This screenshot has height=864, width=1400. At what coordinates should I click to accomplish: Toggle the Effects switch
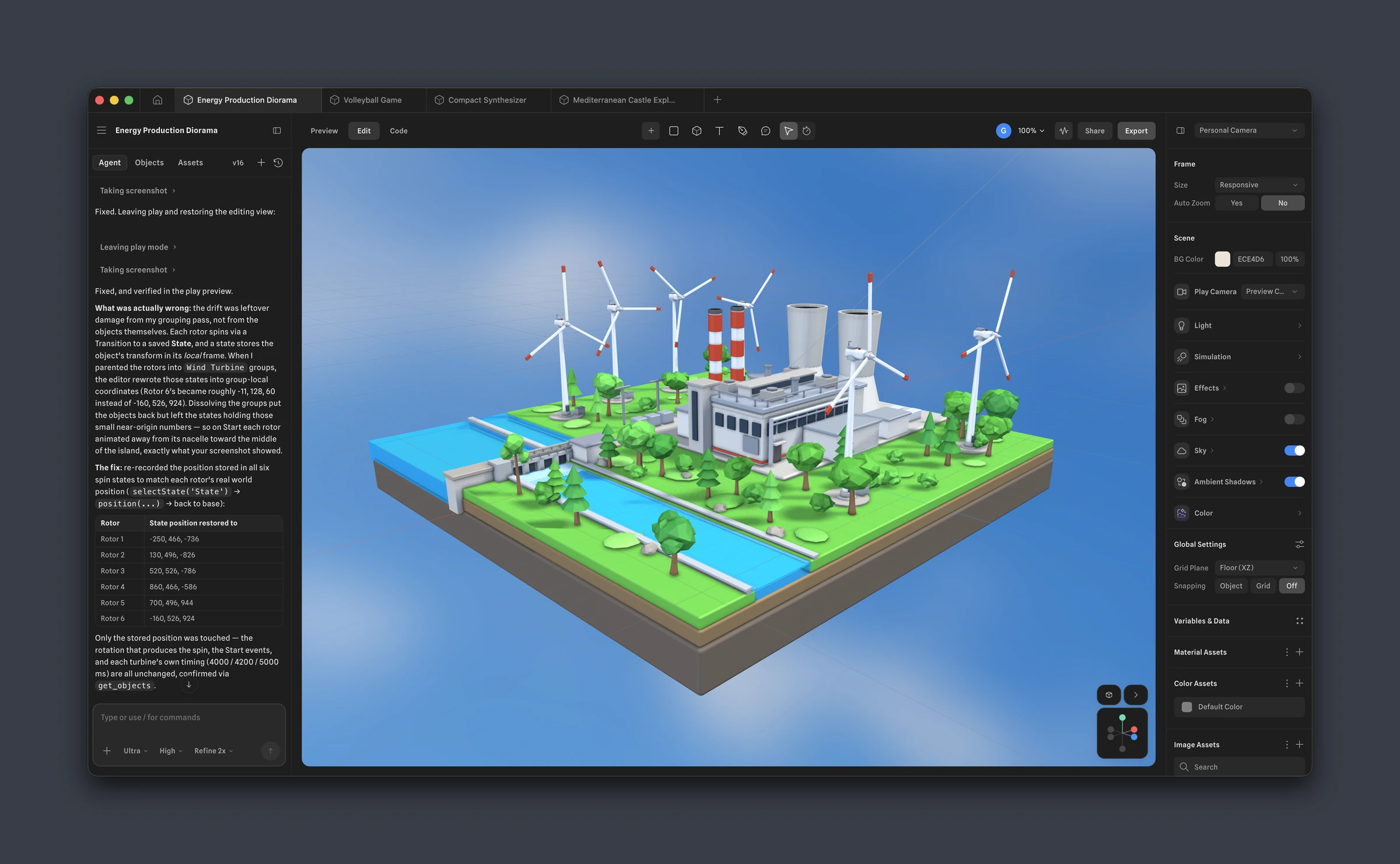pos(1294,388)
